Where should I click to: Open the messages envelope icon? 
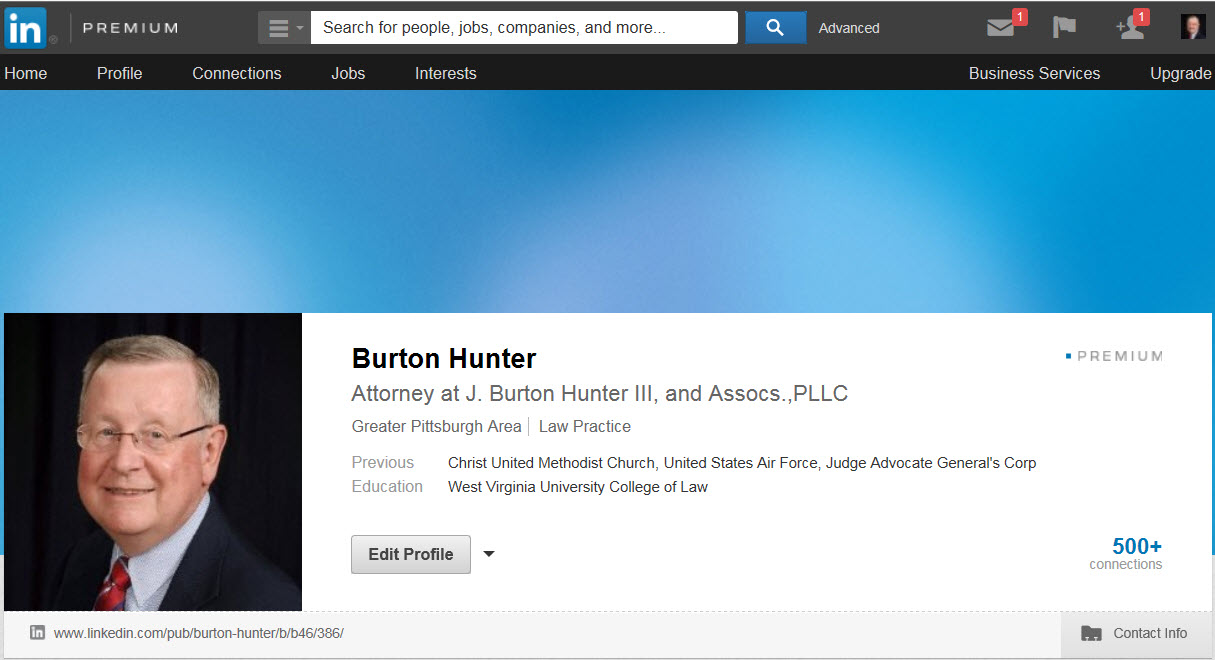tap(1001, 28)
